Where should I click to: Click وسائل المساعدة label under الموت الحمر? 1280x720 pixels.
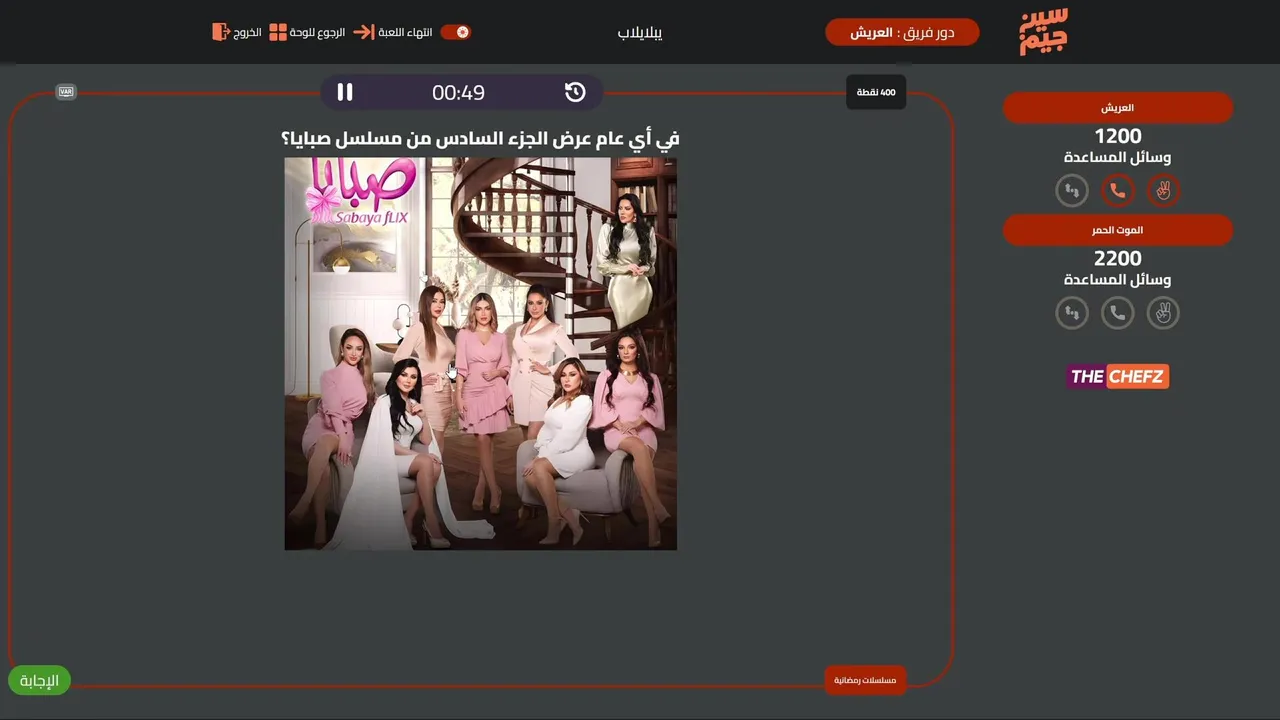point(1118,280)
